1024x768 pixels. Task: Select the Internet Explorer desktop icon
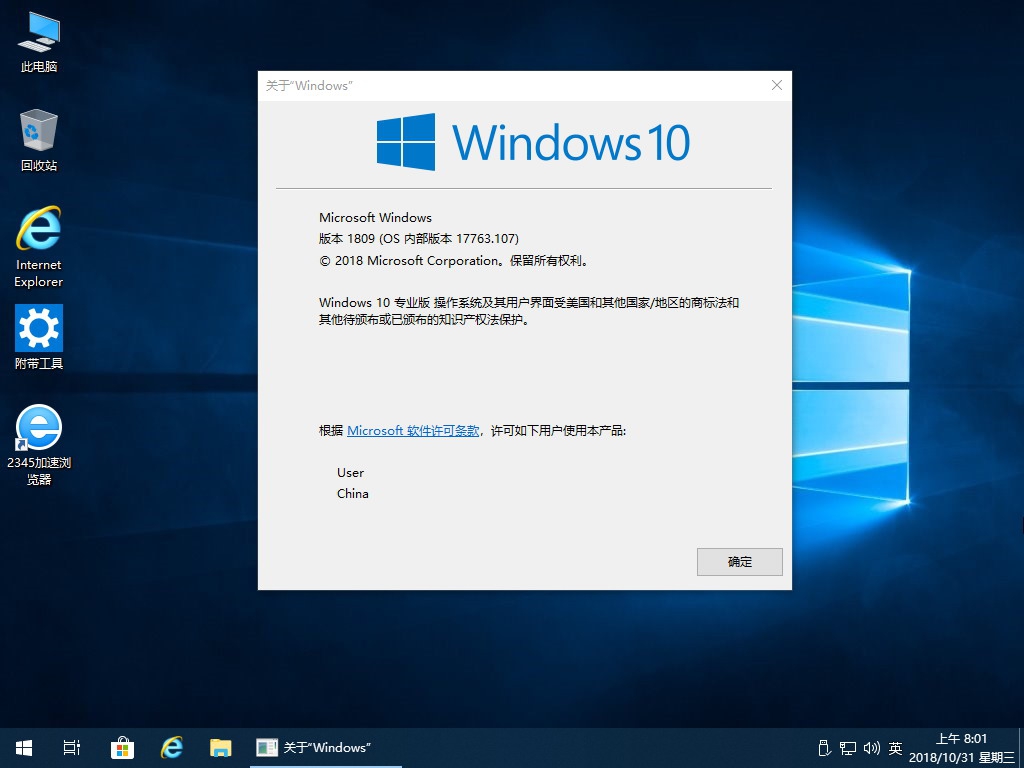pyautogui.click(x=39, y=247)
